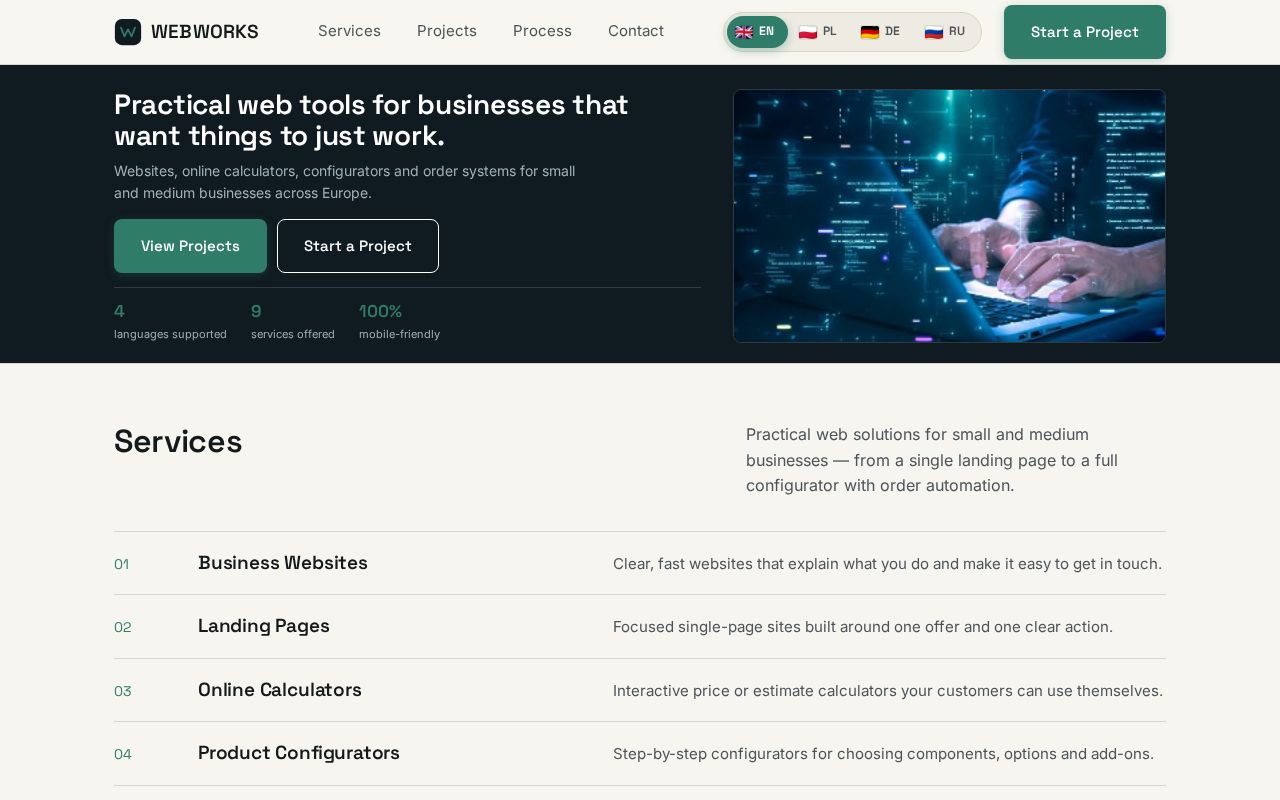Screen dimensions: 1280x800
Task: Click the 'Step-by-step configurators' description text
Action: (x=883, y=754)
